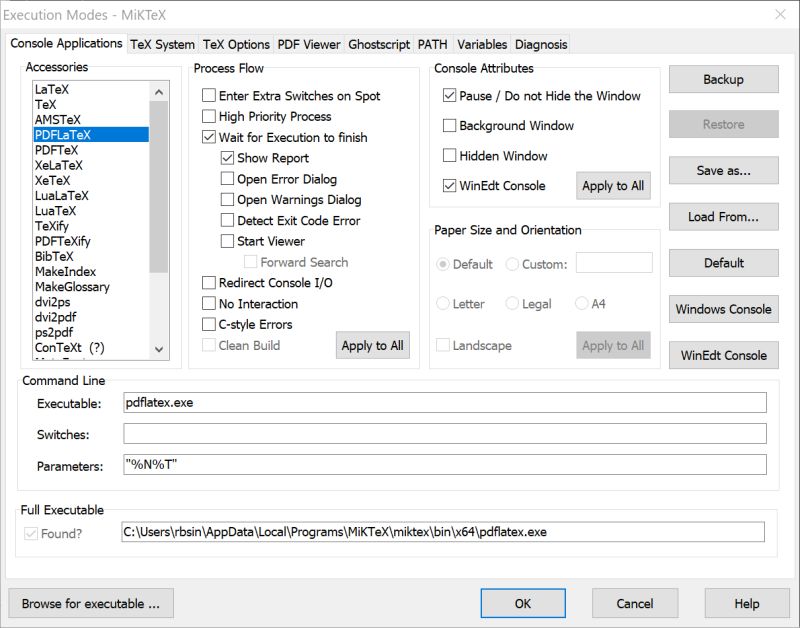
Task: Apply Console Attributes to all
Action: click(x=613, y=186)
